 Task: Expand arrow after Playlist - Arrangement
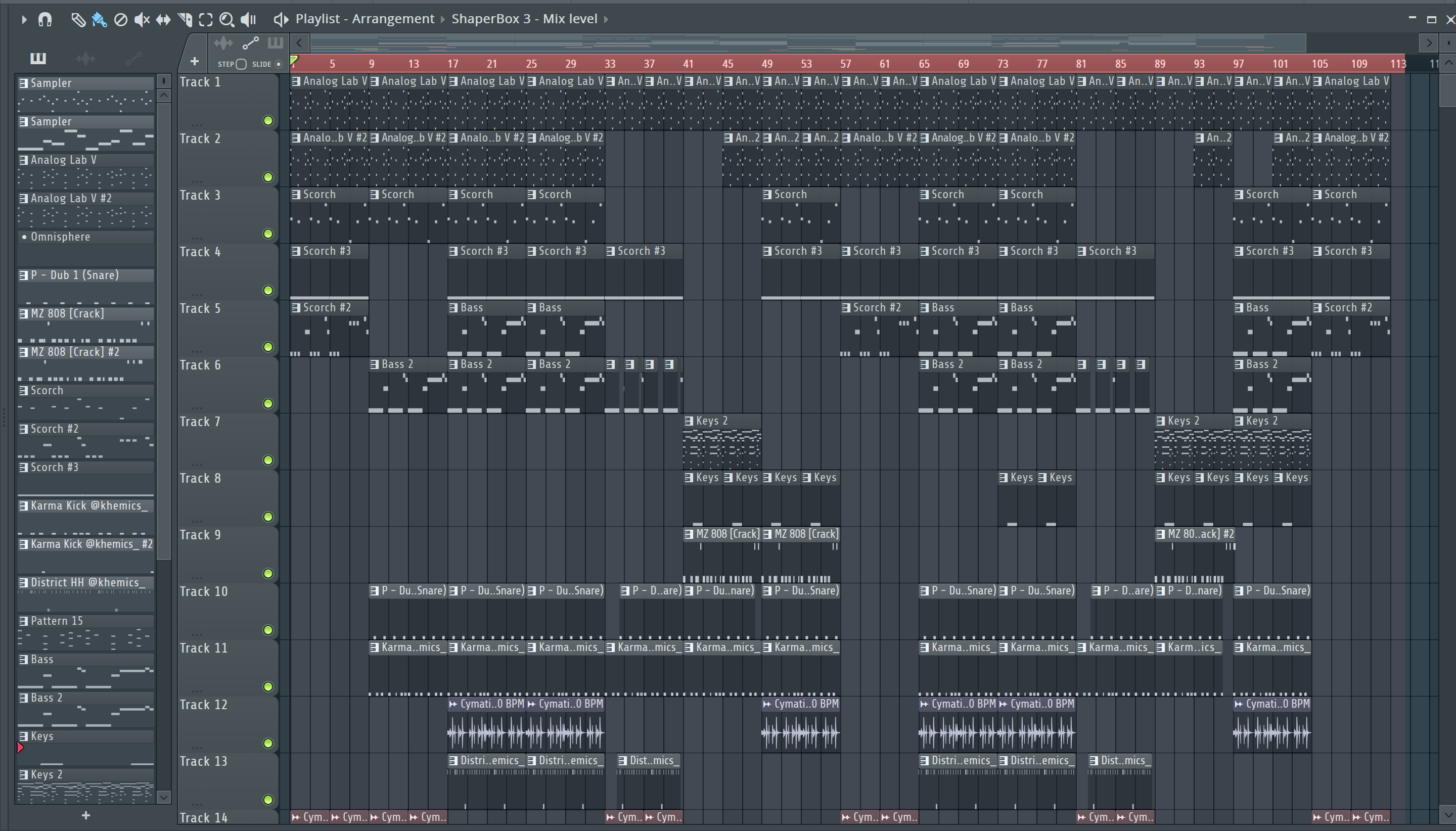442,19
